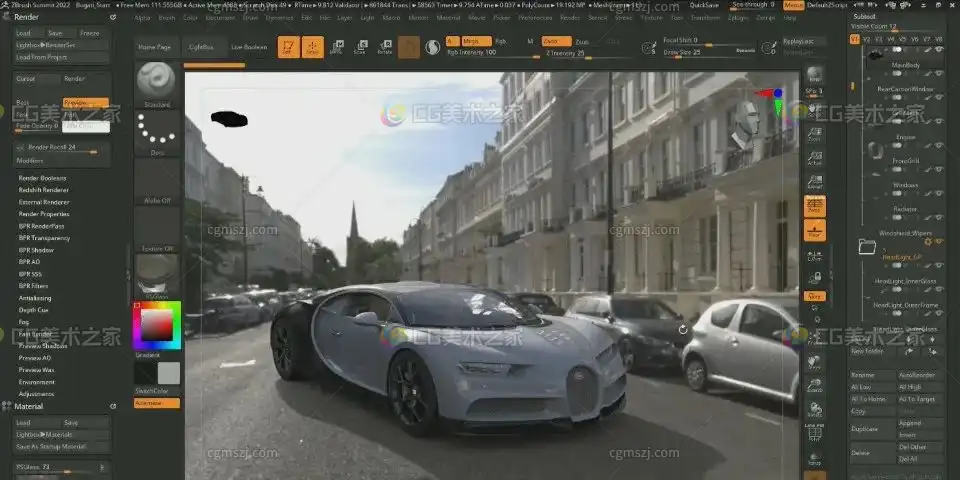Click the Rotate transform icon
Image resolution: width=960 pixels, height=480 pixels.
pyautogui.click(x=384, y=47)
